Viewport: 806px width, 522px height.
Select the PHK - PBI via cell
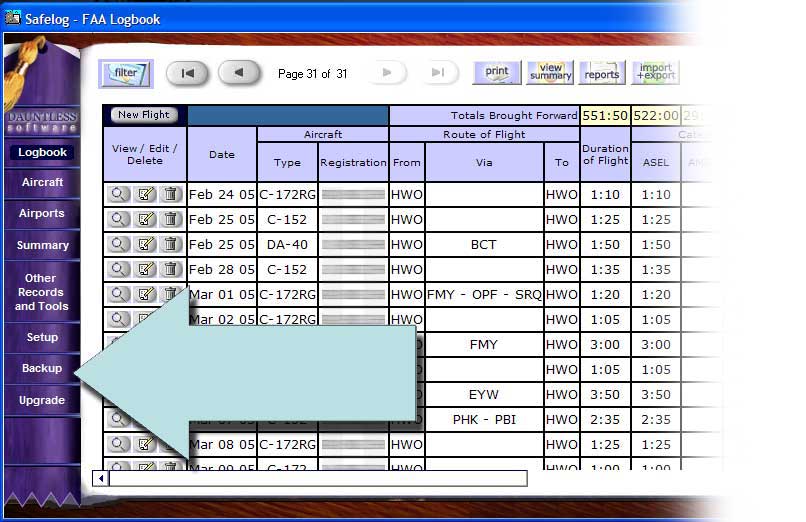coord(484,420)
